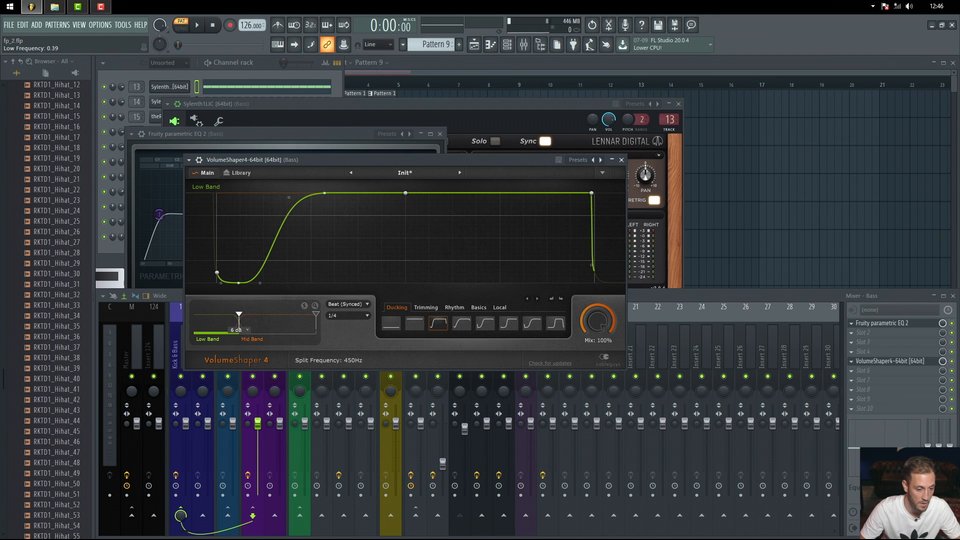Click the speech bubble news icon
960x540 pixels.
691,25
